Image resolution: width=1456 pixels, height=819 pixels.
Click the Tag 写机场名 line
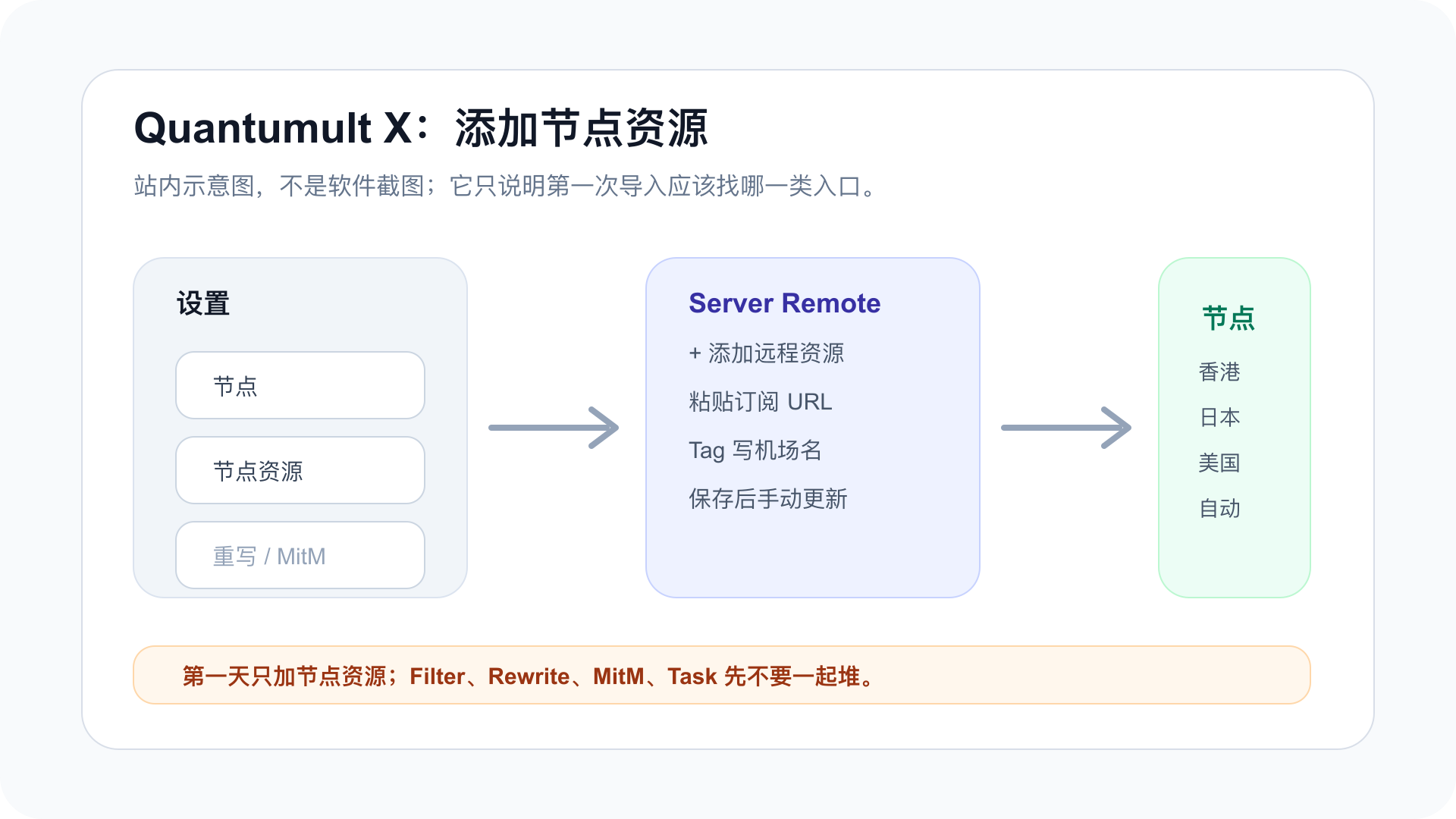[755, 450]
